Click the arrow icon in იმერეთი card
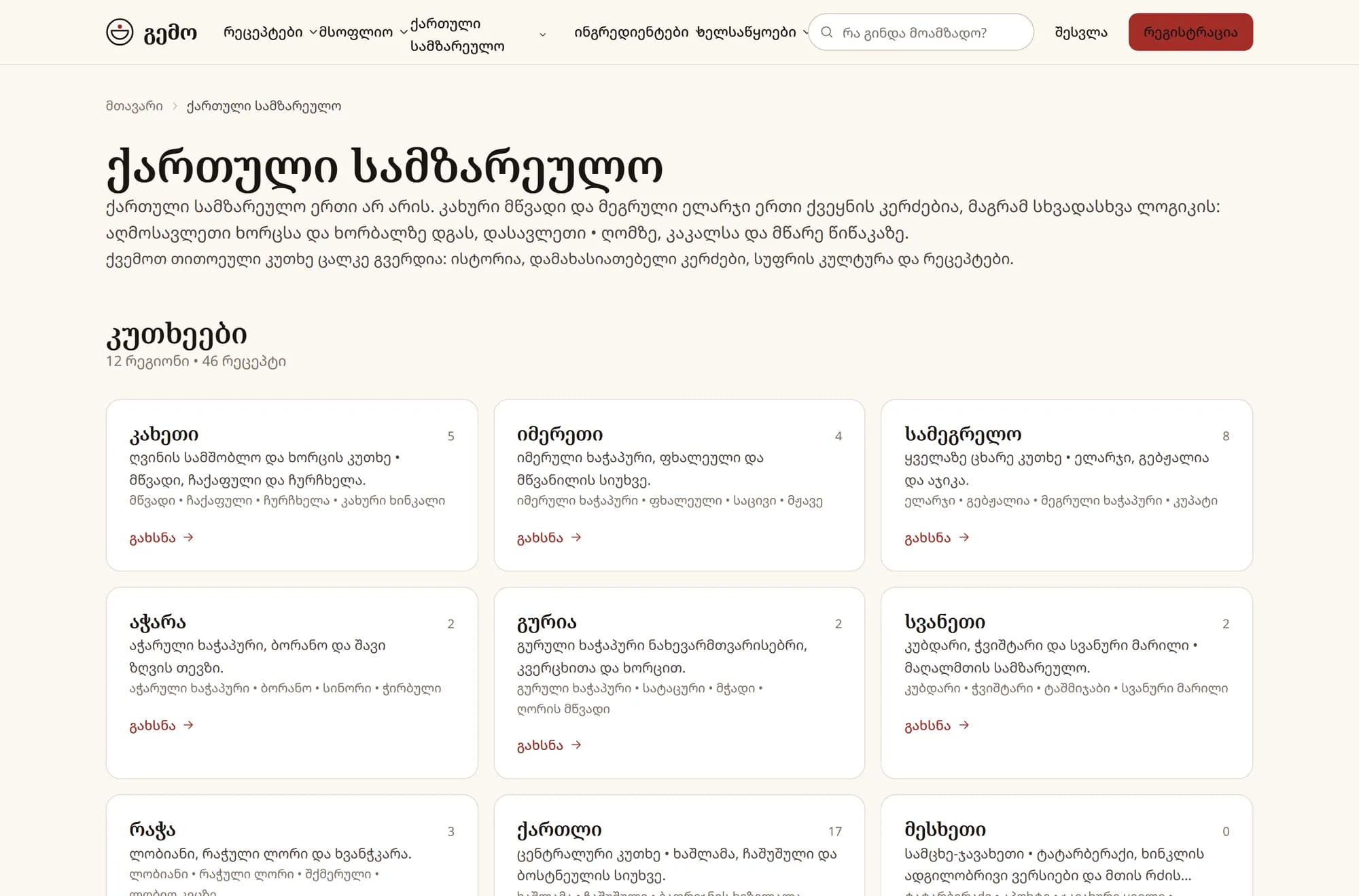Screen dimensions: 1359x896 [576, 537]
